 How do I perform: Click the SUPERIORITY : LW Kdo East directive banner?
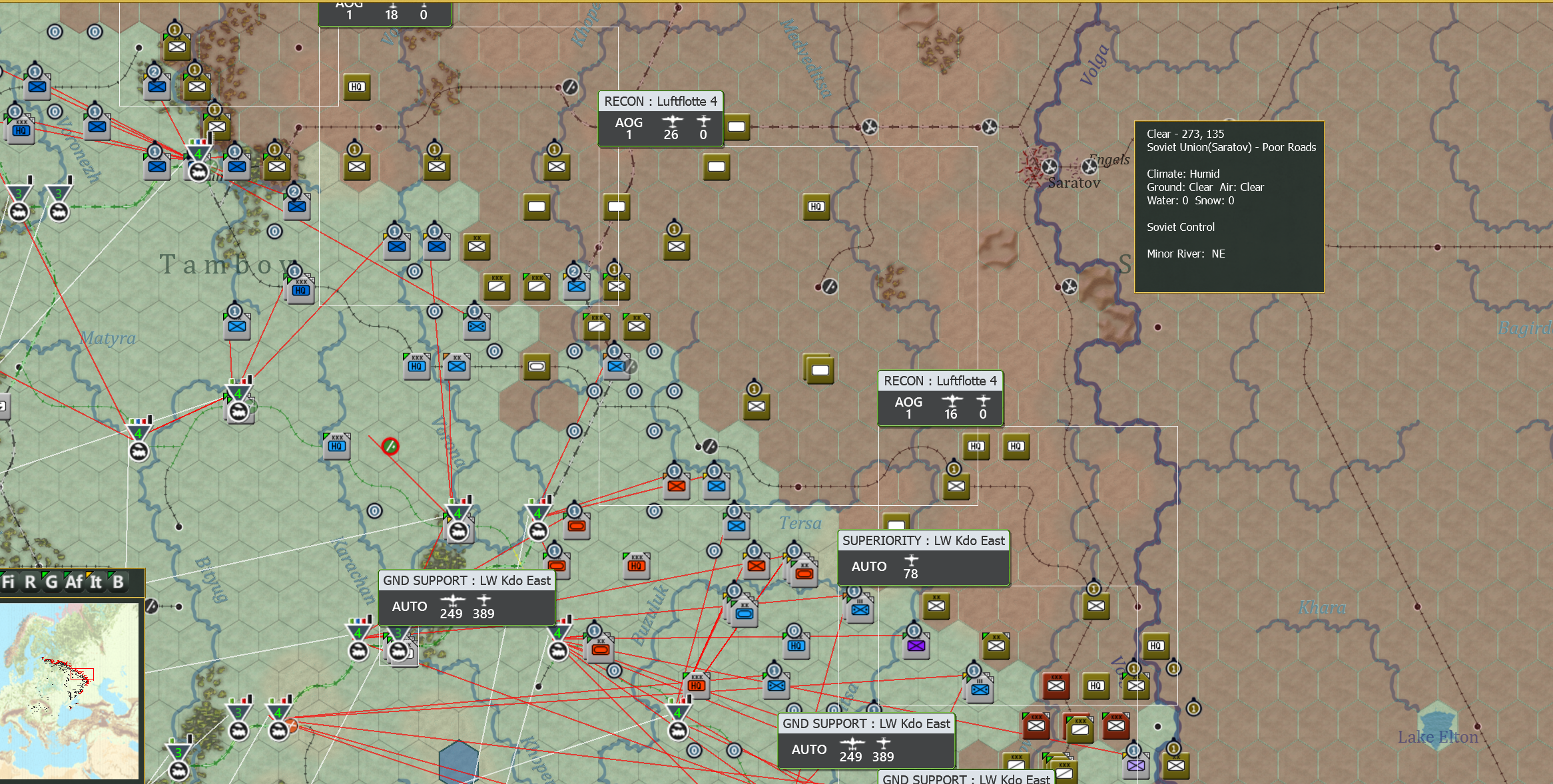(924, 558)
